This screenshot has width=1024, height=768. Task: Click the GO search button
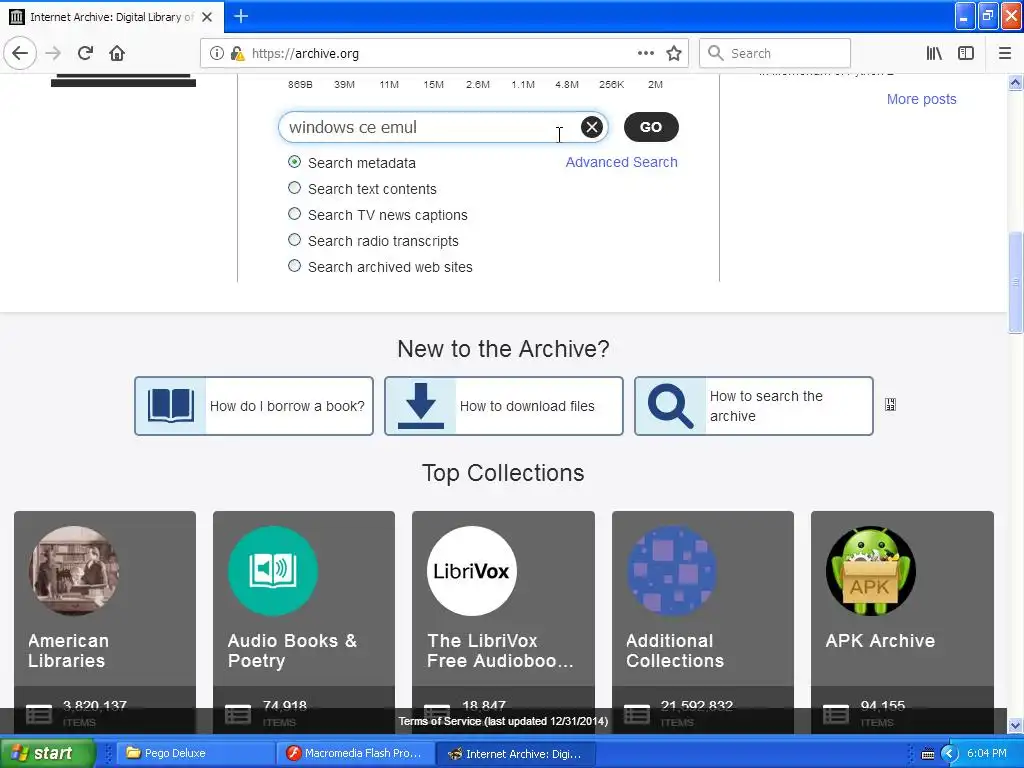click(x=650, y=127)
